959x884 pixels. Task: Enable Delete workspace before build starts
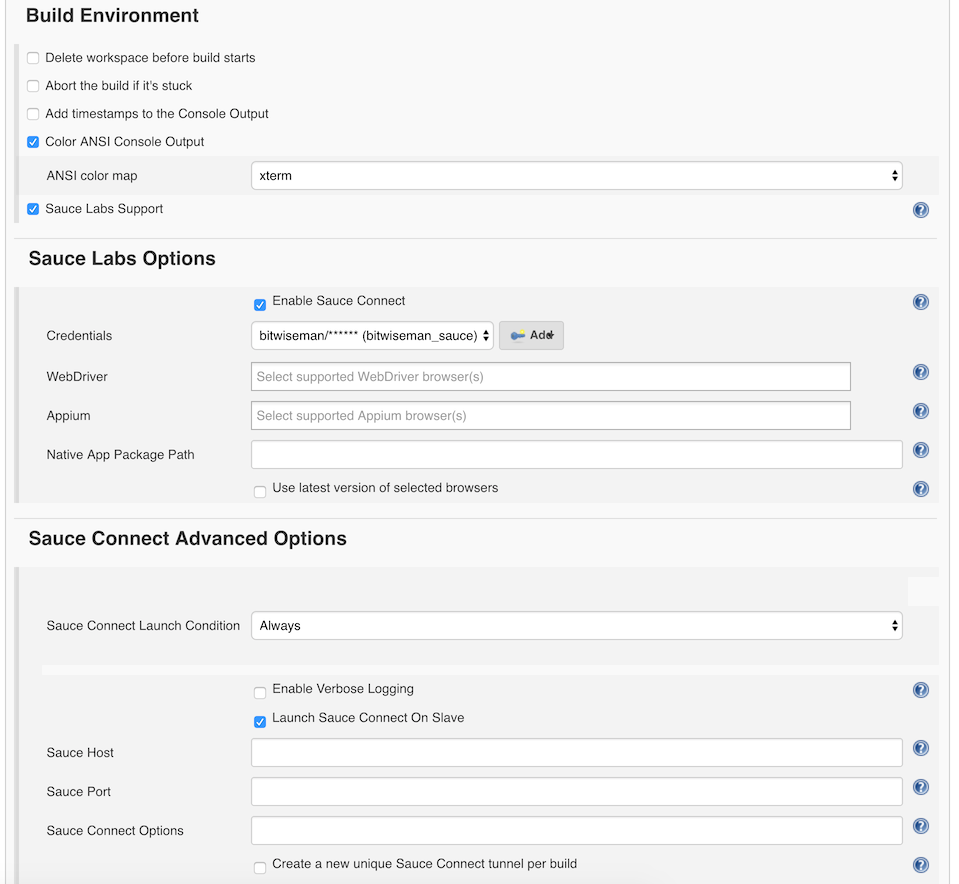(33, 58)
